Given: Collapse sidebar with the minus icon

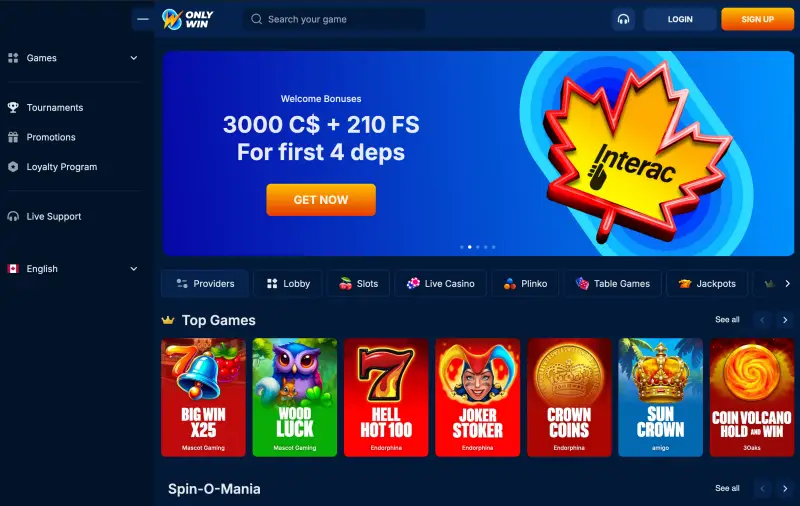Looking at the screenshot, I should (x=143, y=19).
